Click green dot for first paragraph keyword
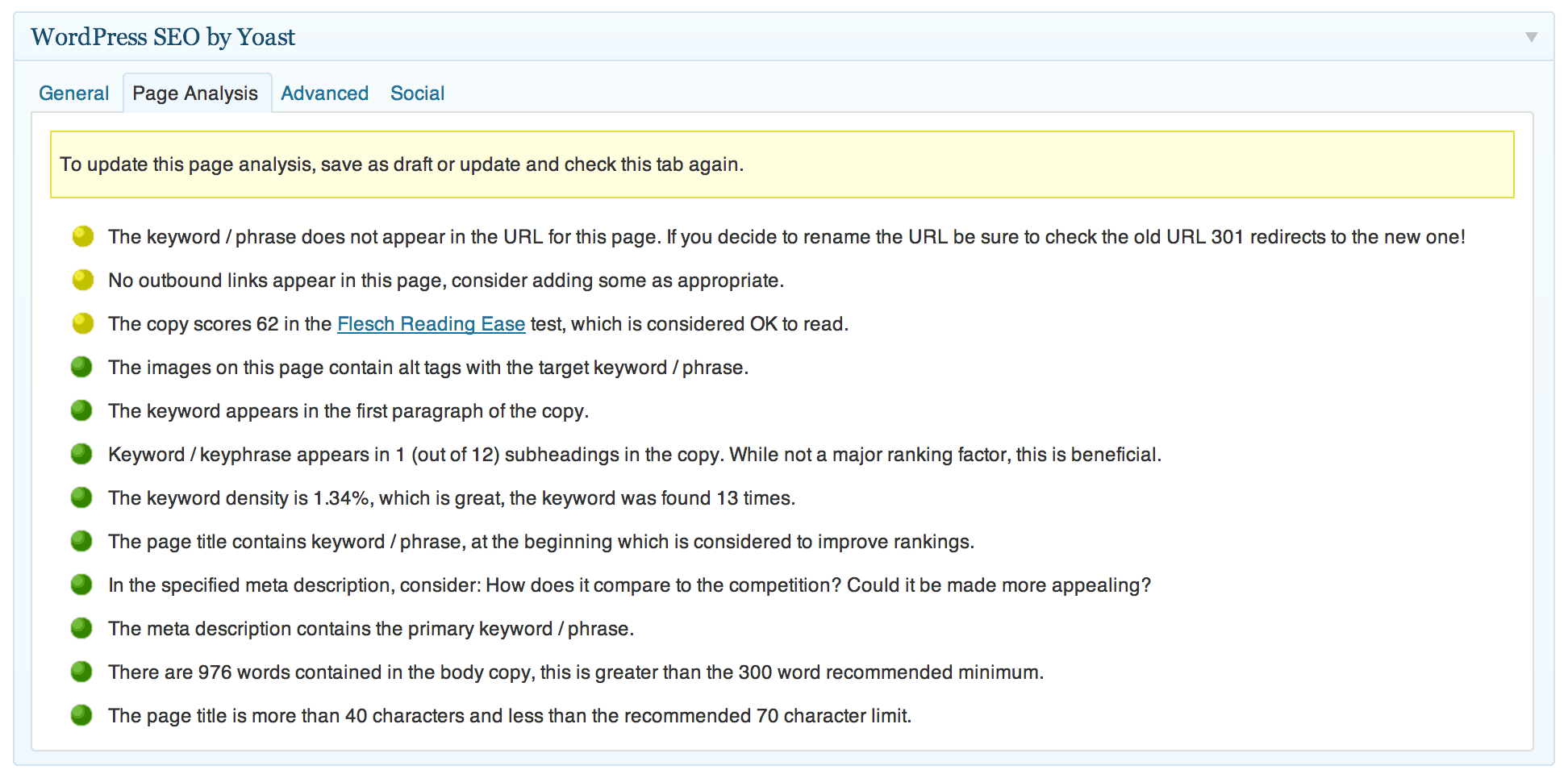Viewport: 1568px width, 774px height. point(81,410)
